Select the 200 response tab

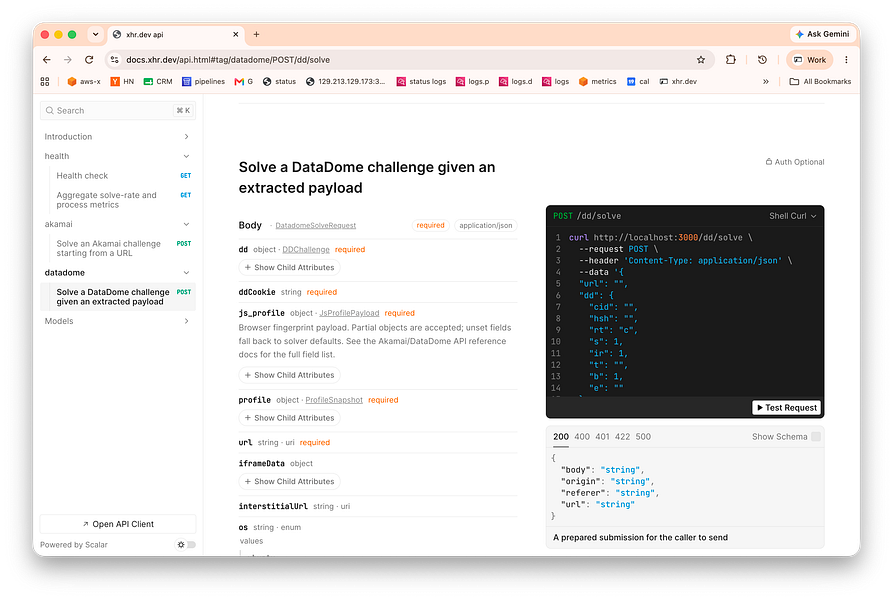pos(561,437)
